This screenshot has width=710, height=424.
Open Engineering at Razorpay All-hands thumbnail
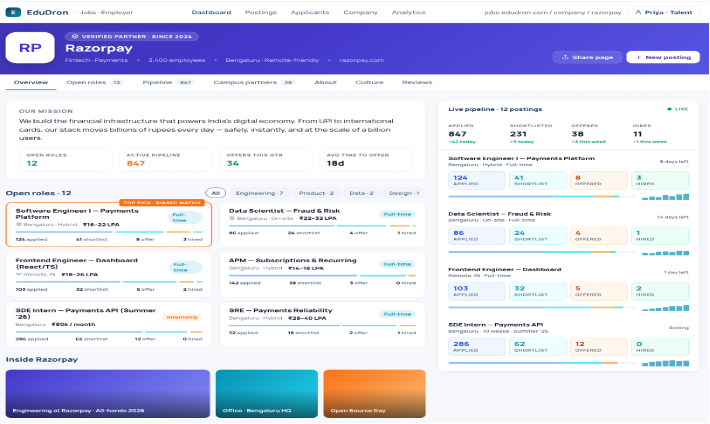(x=108, y=394)
